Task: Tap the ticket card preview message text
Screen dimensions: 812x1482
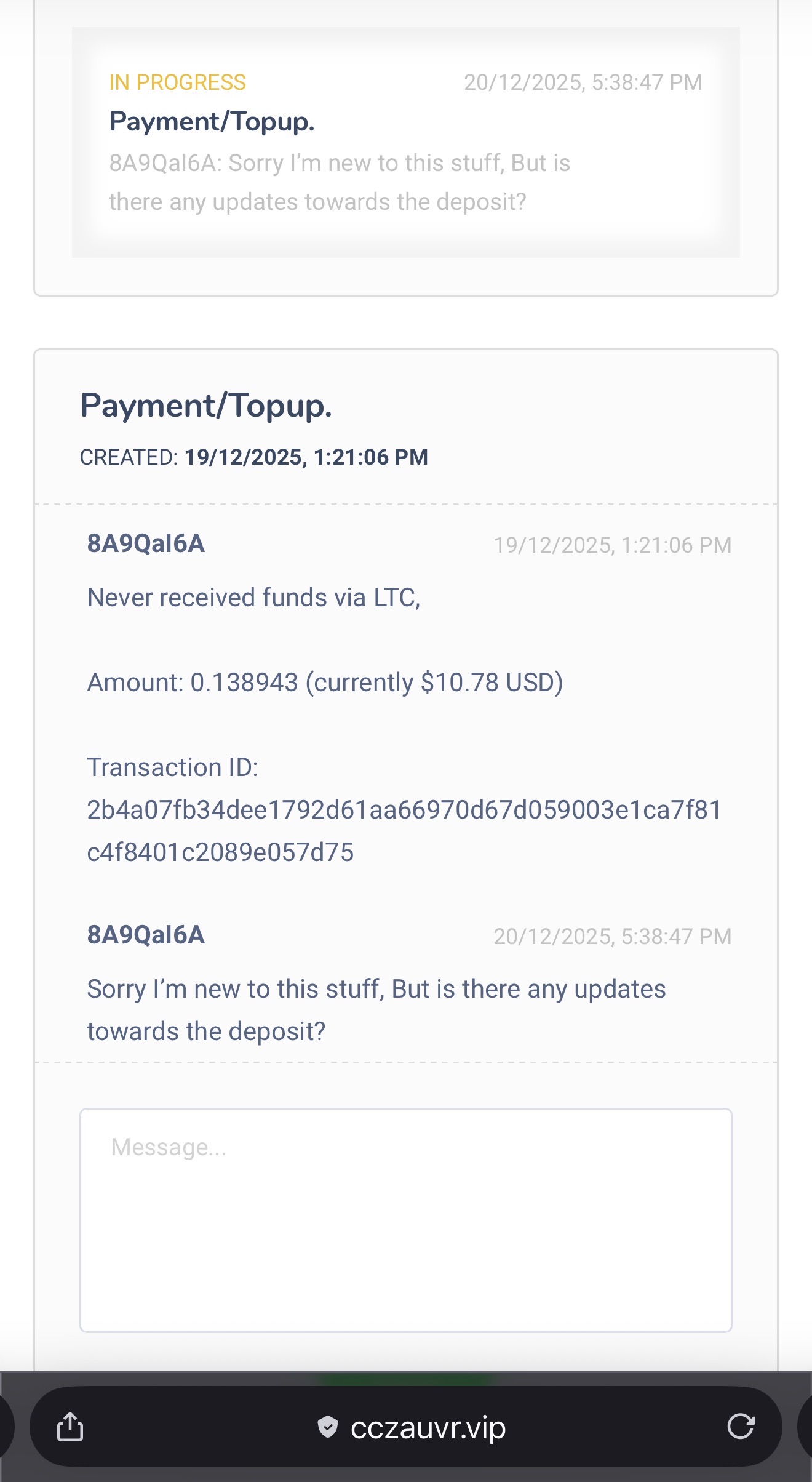Action: pyautogui.click(x=340, y=182)
